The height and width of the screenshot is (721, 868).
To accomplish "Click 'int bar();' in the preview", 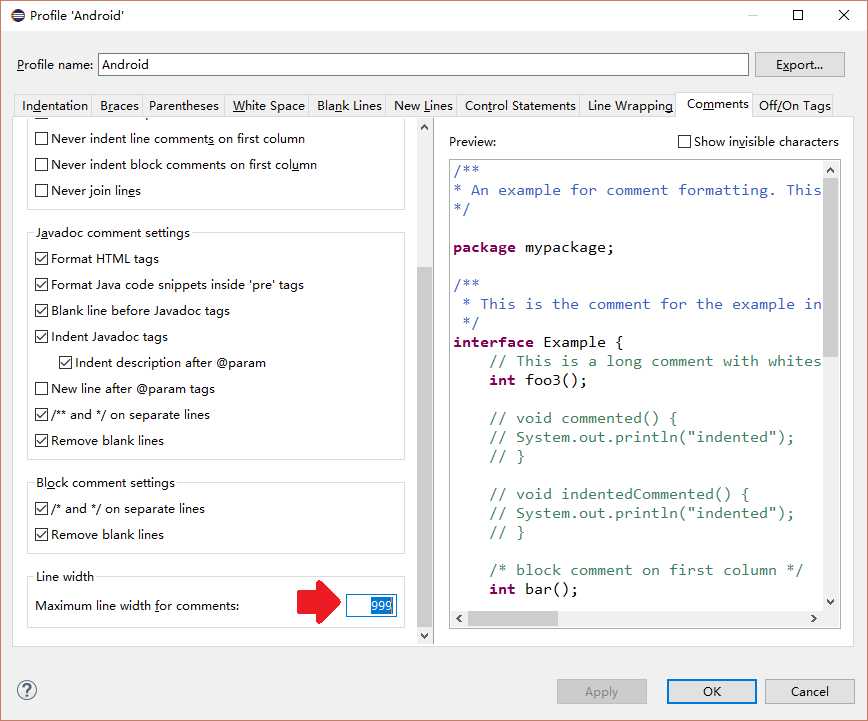I will (533, 589).
